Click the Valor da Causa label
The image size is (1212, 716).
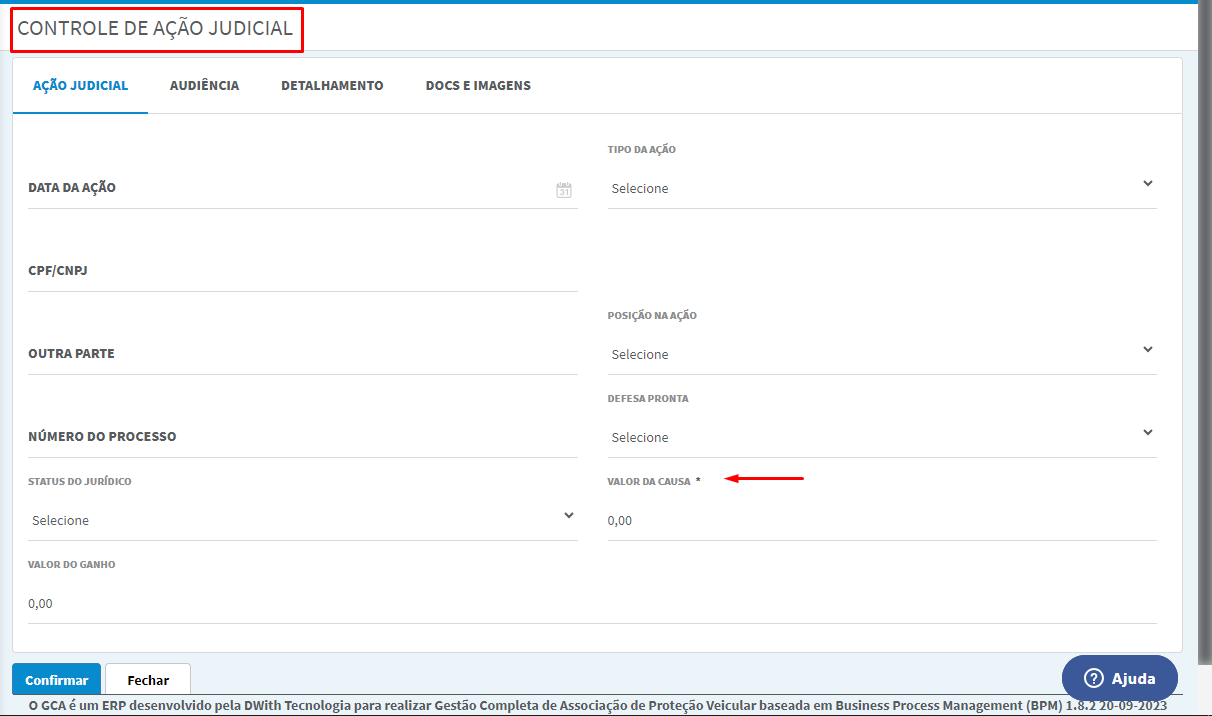tap(649, 482)
